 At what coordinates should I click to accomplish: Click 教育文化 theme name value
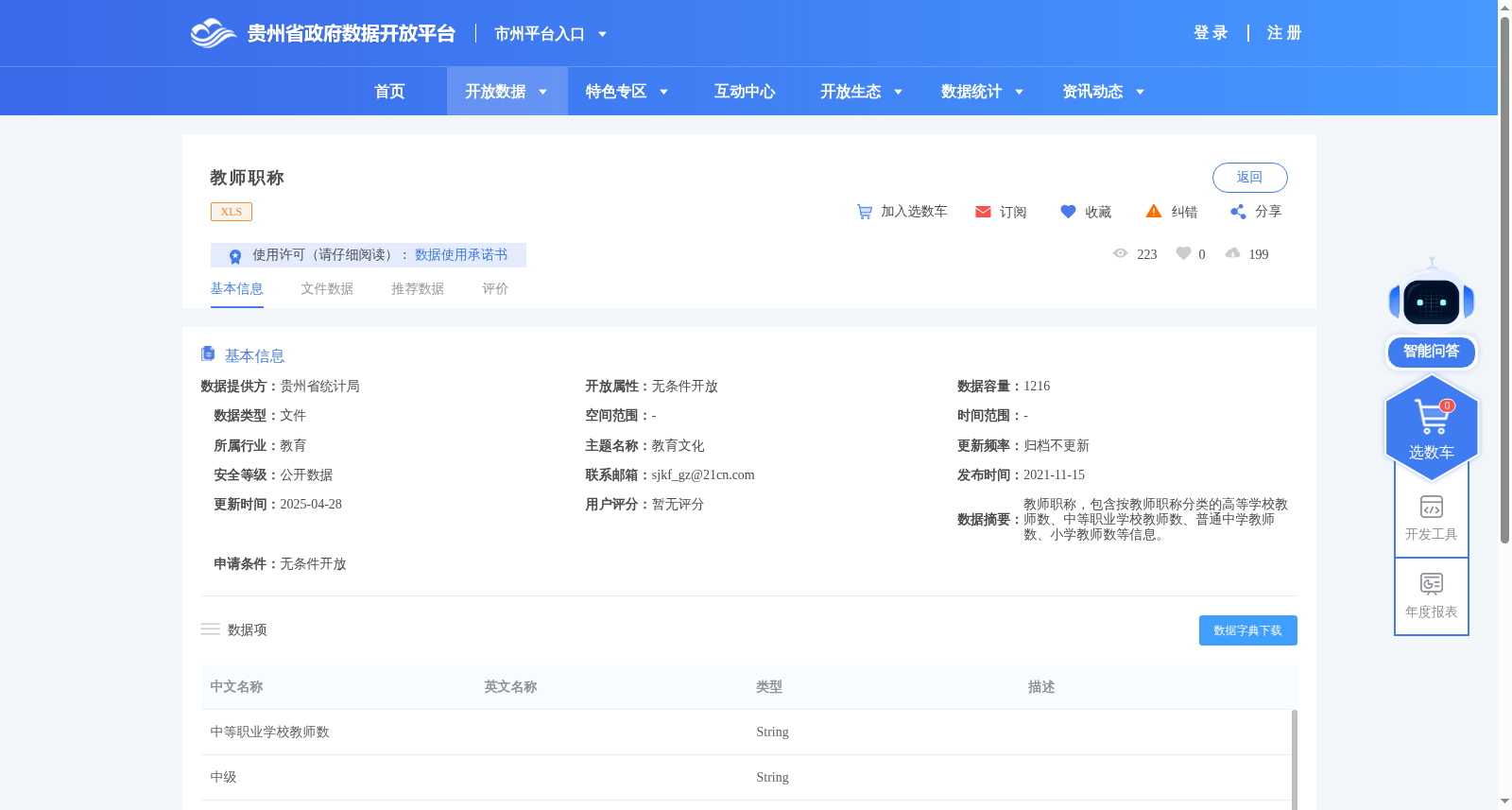(678, 446)
